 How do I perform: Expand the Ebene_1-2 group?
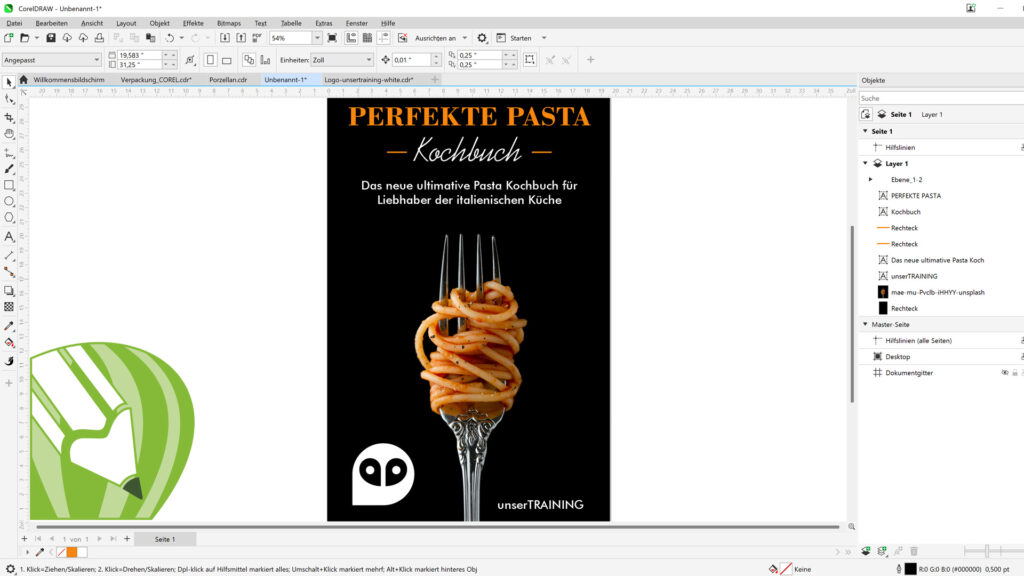pos(871,180)
